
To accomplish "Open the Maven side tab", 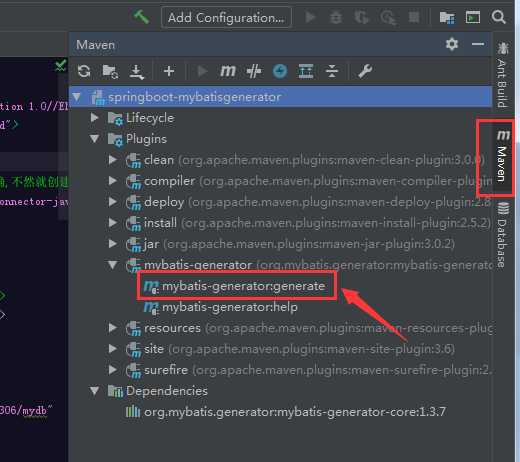I will (x=503, y=156).
